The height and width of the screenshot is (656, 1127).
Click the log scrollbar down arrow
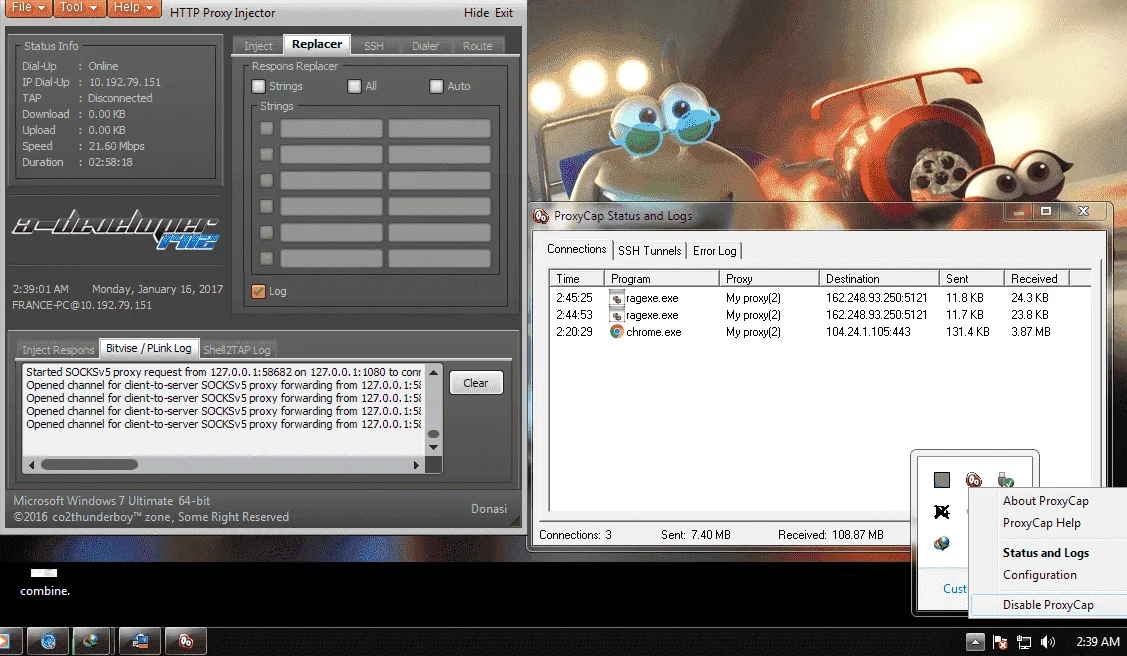[433, 448]
